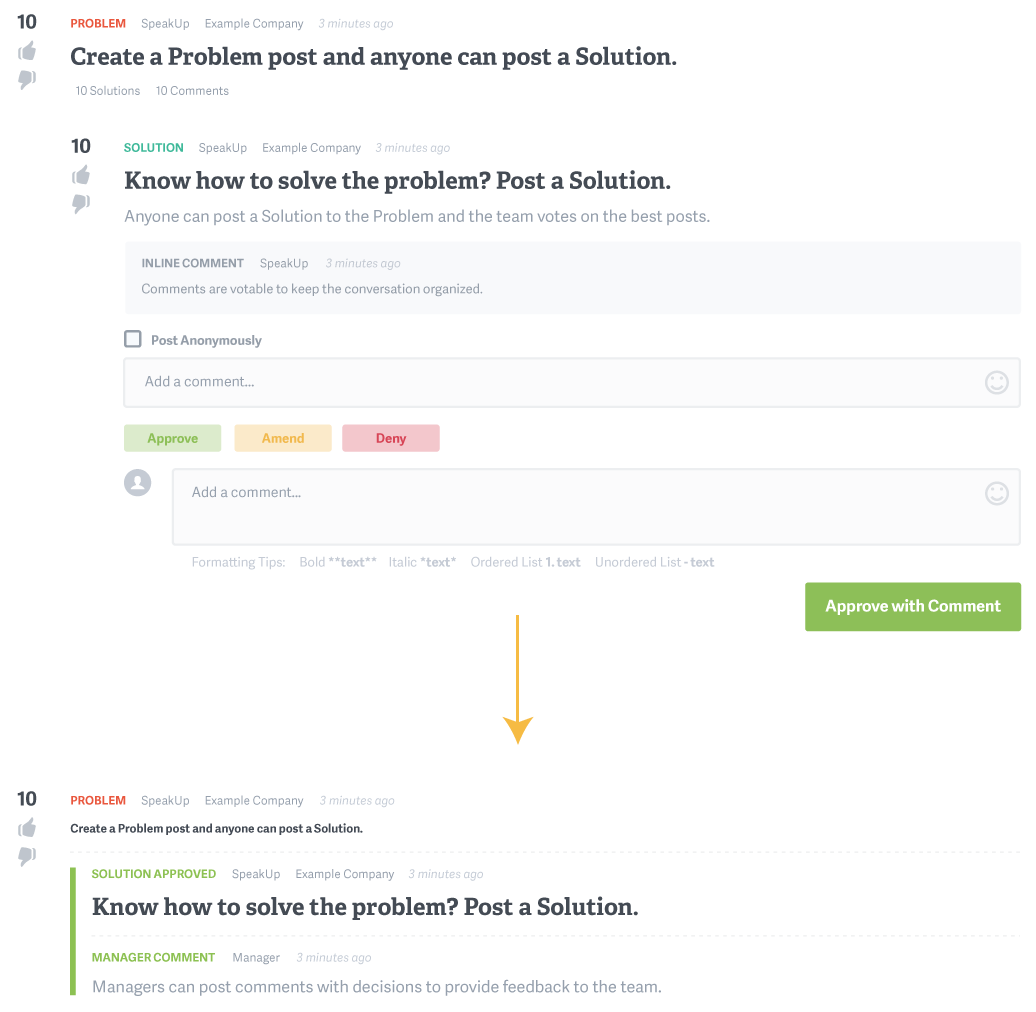Downvote the bottom Problem post
This screenshot has width=1036, height=1012.
click(27, 856)
